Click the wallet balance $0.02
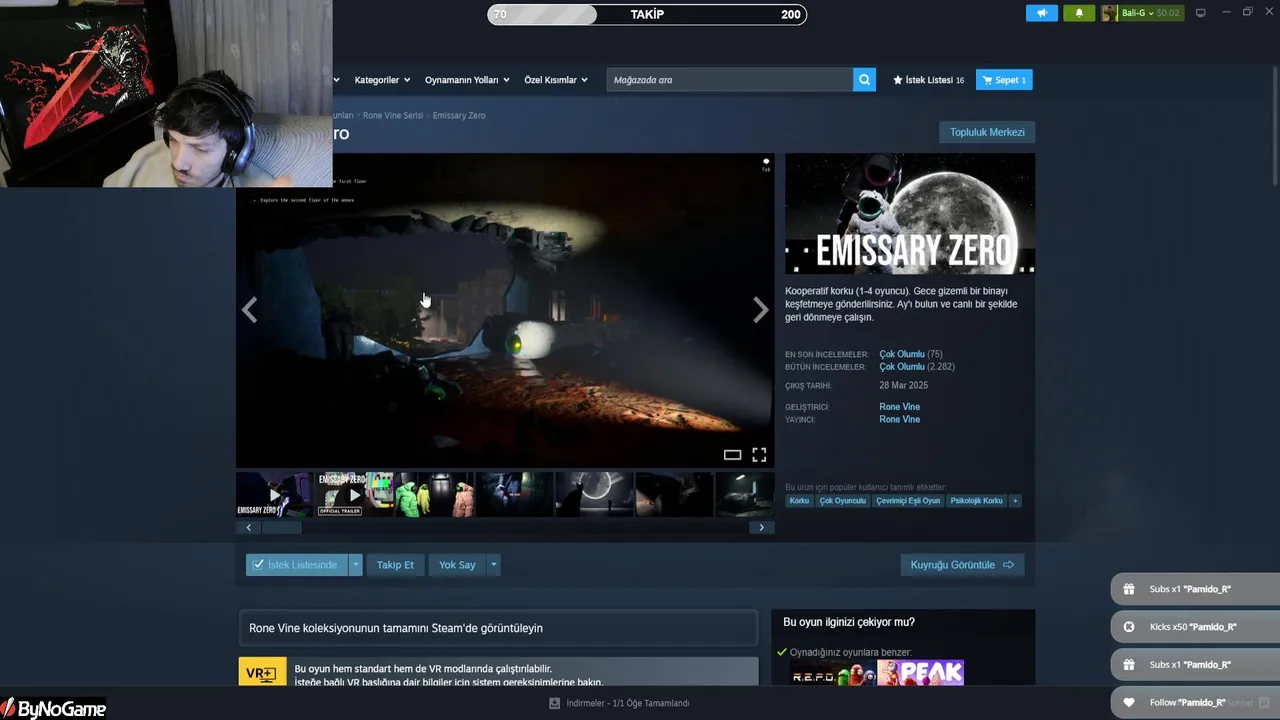The image size is (1280, 720). [1168, 13]
